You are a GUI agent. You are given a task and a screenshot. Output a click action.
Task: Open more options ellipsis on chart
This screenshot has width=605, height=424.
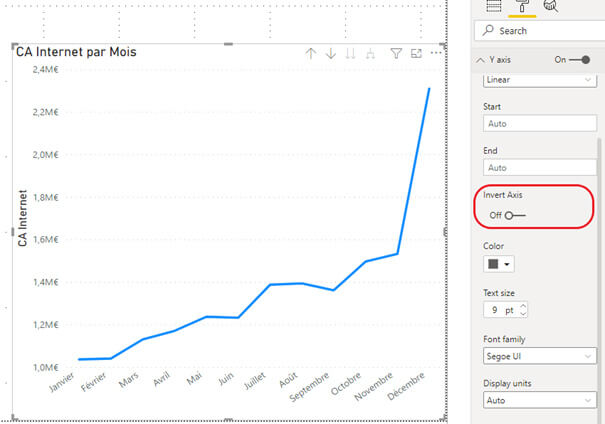(x=436, y=53)
